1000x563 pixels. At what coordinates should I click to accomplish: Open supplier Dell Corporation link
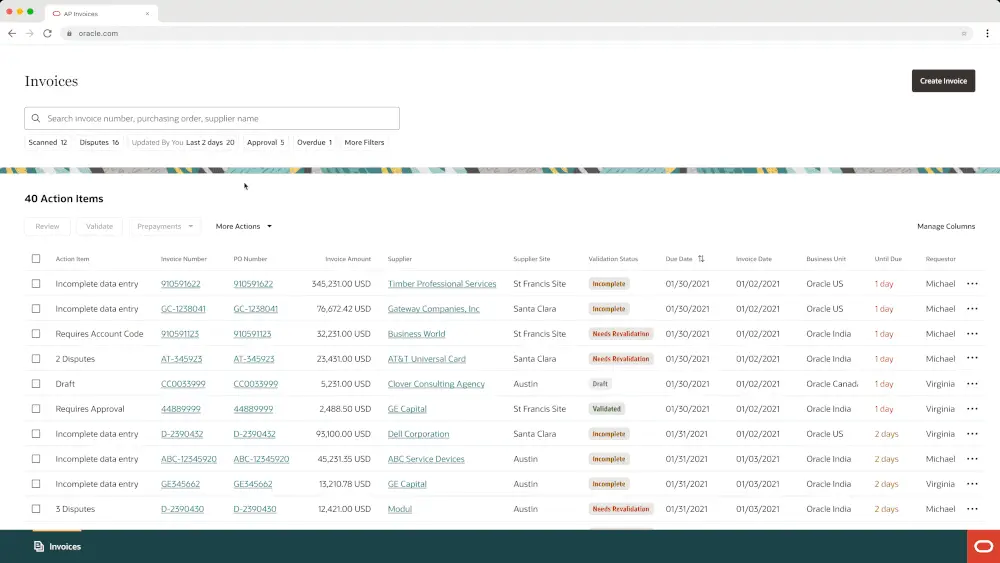418,434
